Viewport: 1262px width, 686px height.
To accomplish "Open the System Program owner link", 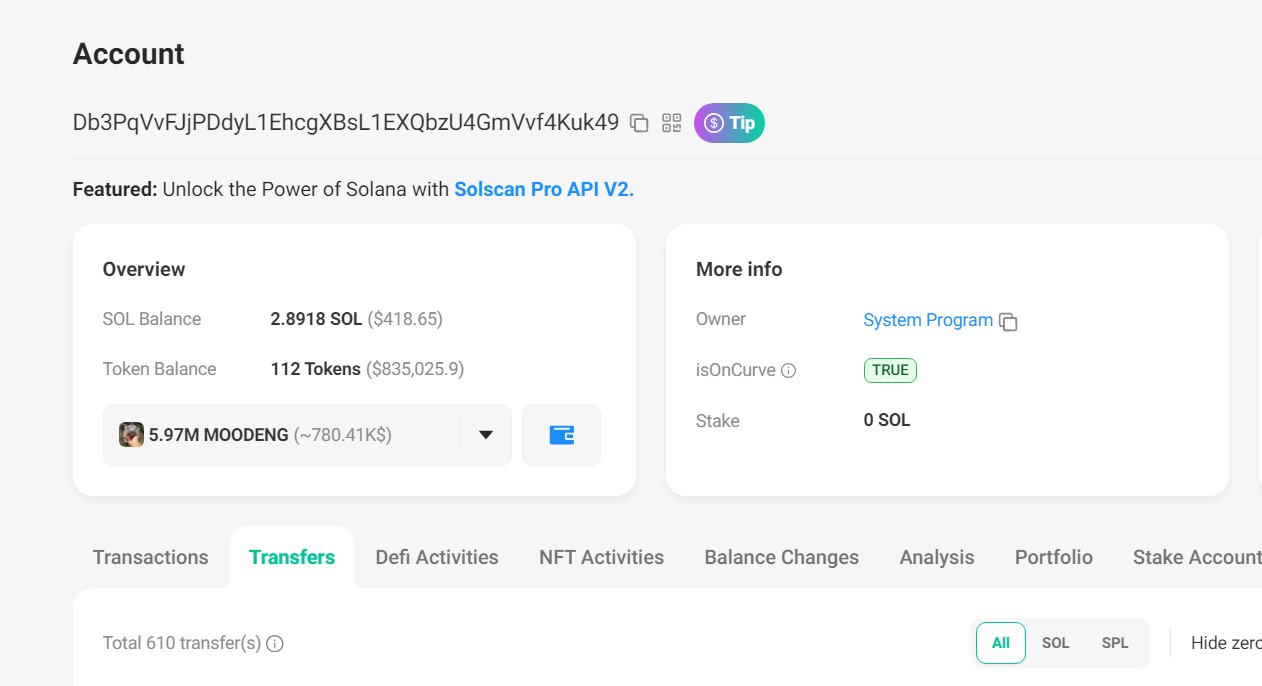I will [x=927, y=320].
